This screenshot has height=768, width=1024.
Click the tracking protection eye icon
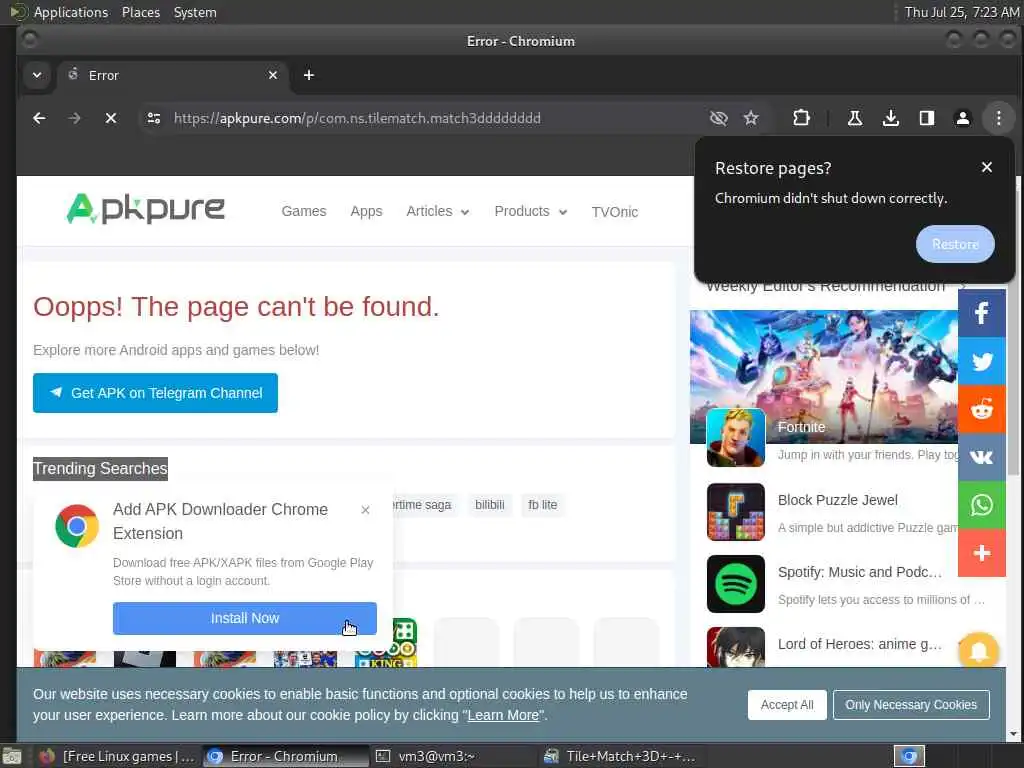click(718, 118)
